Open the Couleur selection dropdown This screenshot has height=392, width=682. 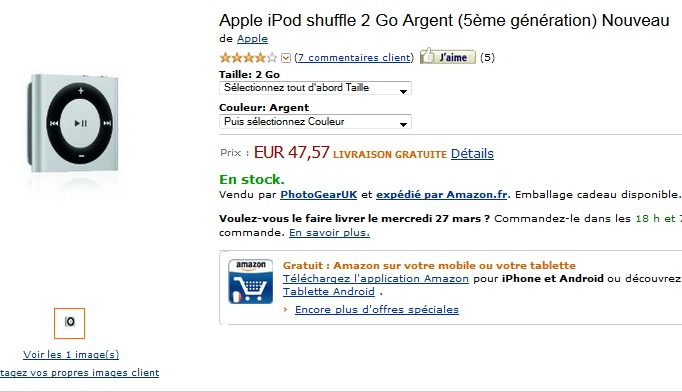click(315, 122)
